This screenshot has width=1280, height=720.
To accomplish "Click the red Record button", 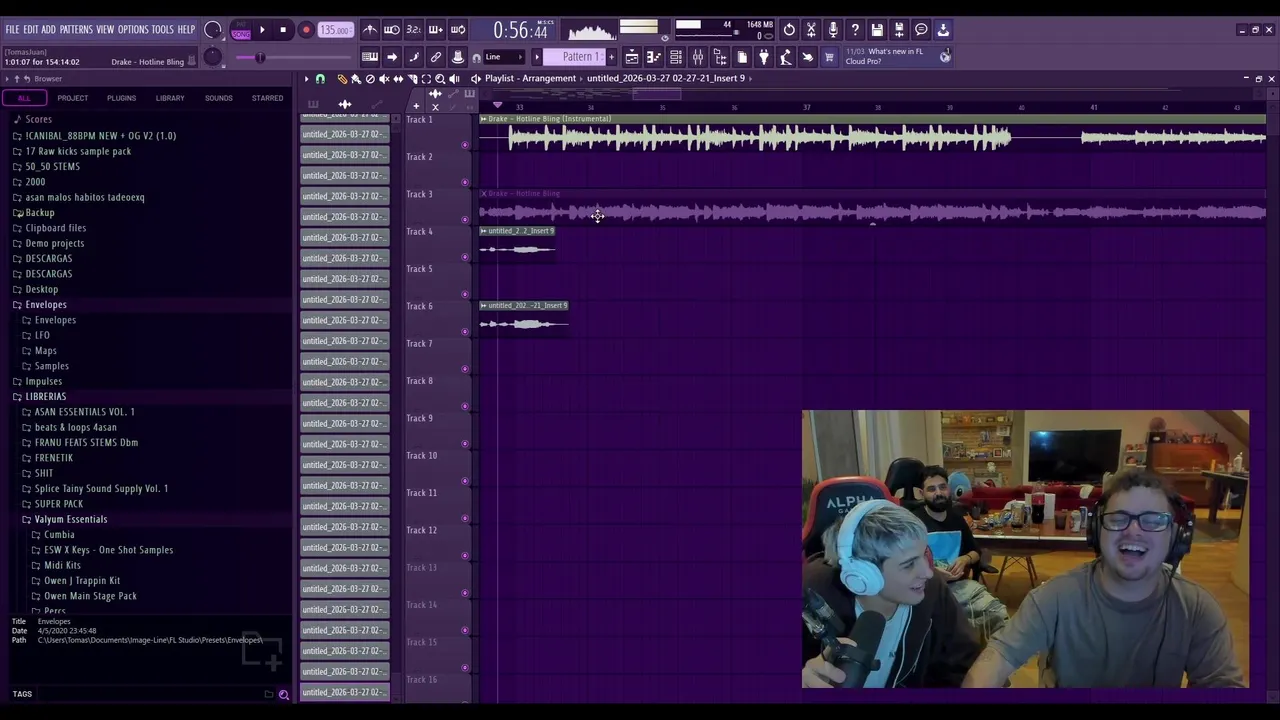I will tap(306, 30).
